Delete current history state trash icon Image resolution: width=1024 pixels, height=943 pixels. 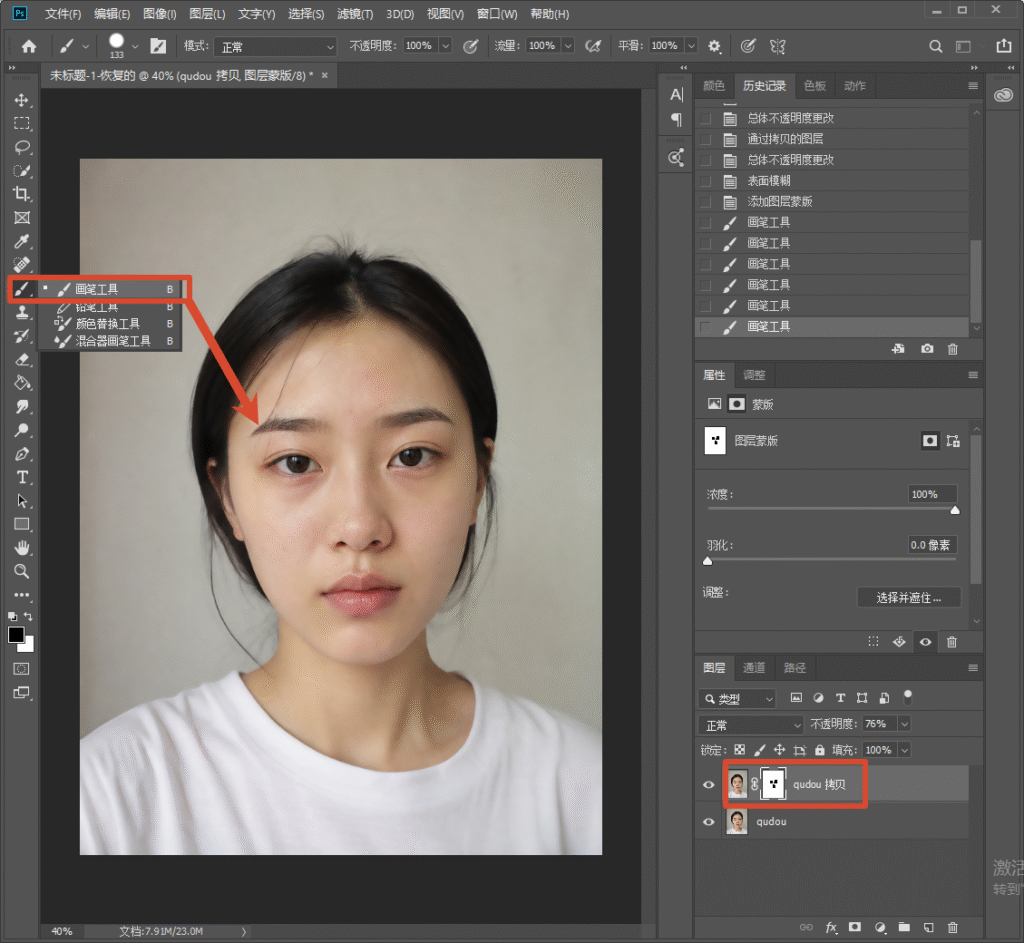pos(952,349)
